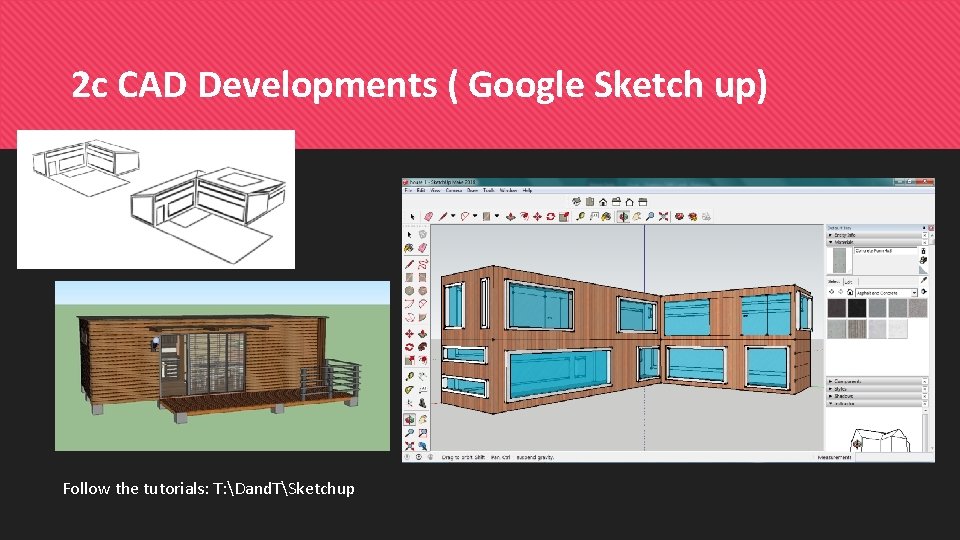The width and height of the screenshot is (960, 540).
Task: Open the Rectangle tool dropdown arrow
Action: 497,216
